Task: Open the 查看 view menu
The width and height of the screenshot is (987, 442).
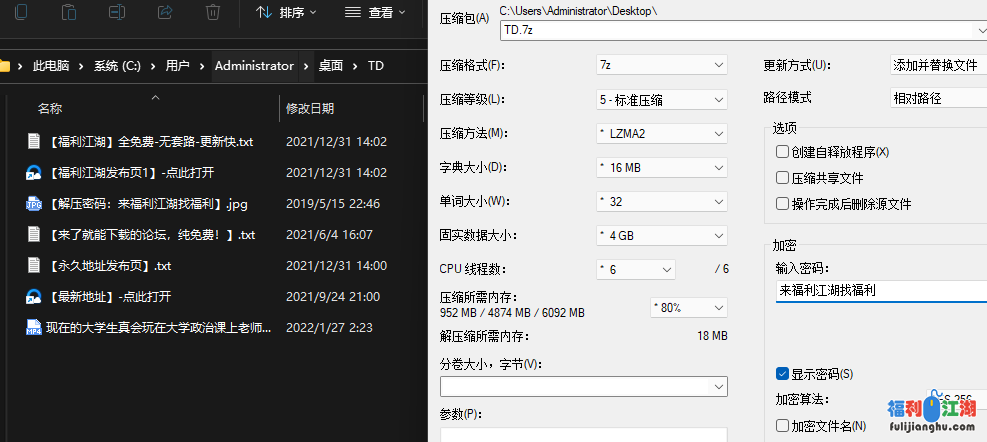Action: coord(370,12)
